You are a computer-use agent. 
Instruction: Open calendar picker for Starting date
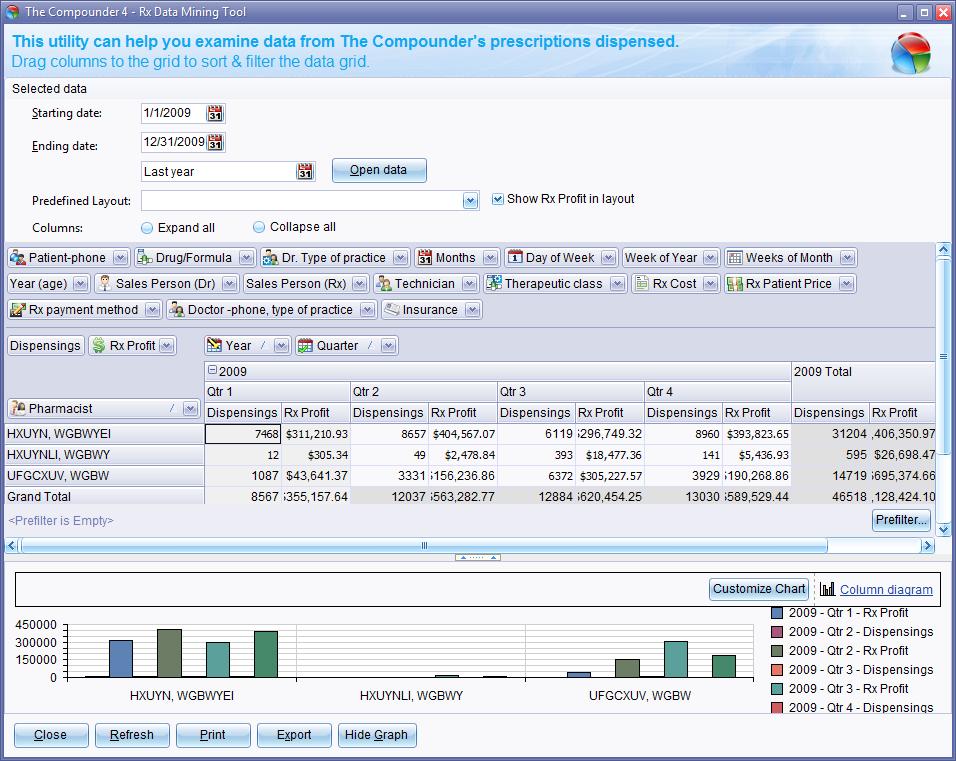pos(215,113)
